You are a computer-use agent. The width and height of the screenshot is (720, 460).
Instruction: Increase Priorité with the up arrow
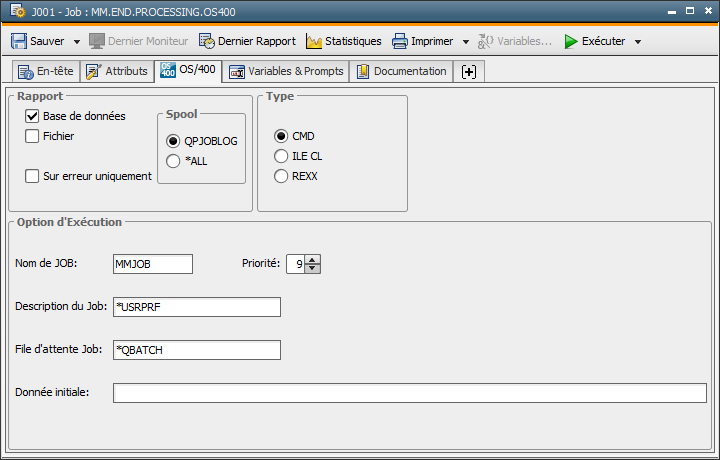pyautogui.click(x=313, y=260)
